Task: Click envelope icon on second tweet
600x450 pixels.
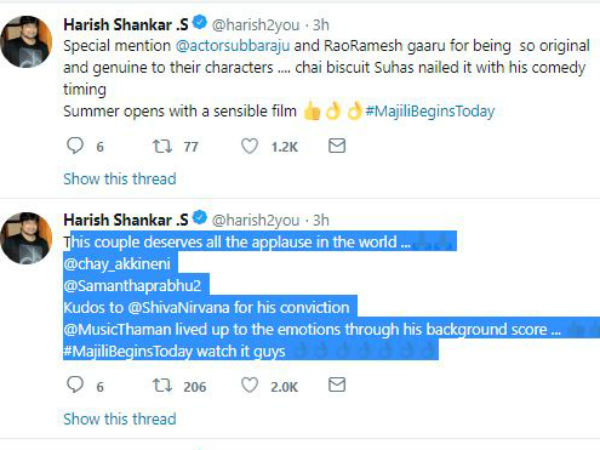Action: tap(338, 386)
